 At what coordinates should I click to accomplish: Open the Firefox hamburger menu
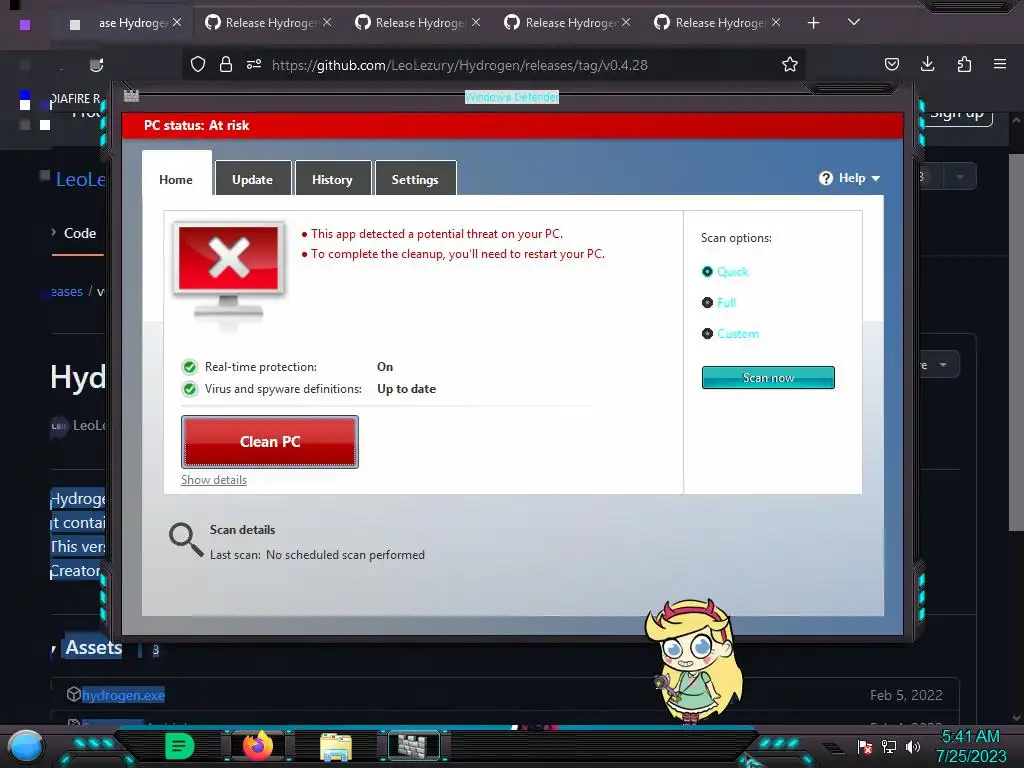[x=1000, y=64]
